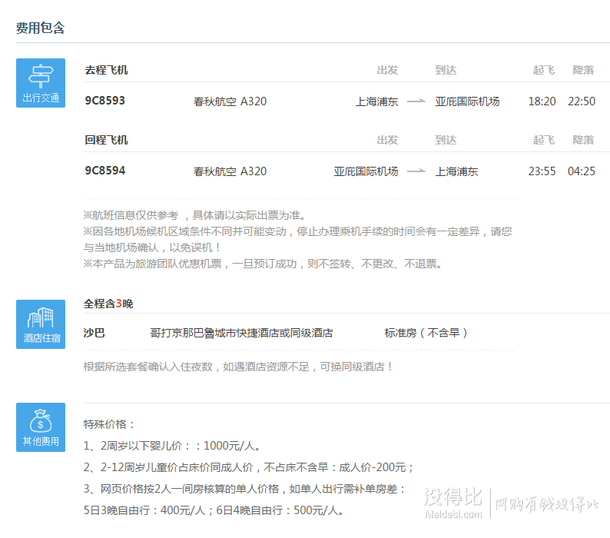The width and height of the screenshot is (610, 538).
Task: Select the 回程飞机 heading
Action: (106, 140)
